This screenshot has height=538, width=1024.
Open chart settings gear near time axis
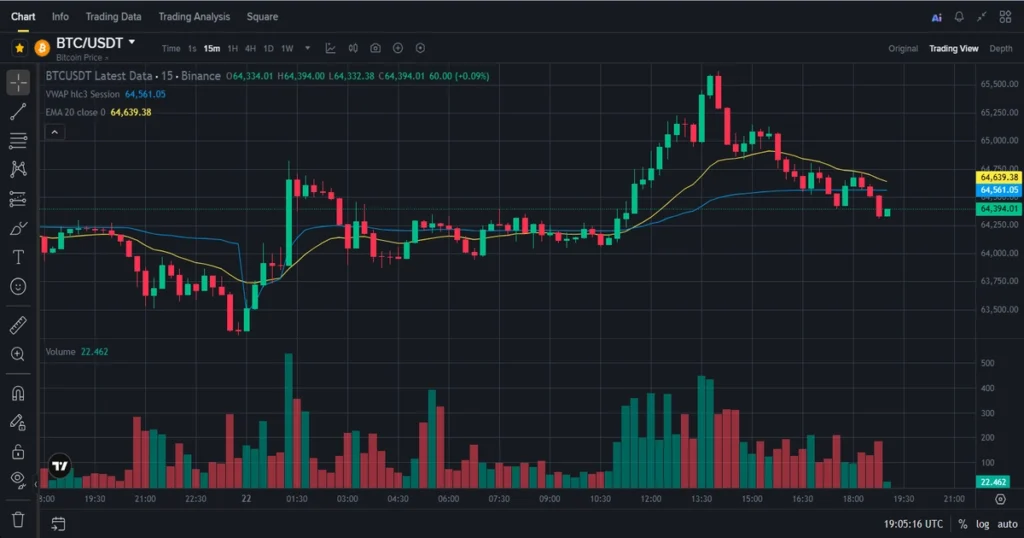(x=1000, y=499)
